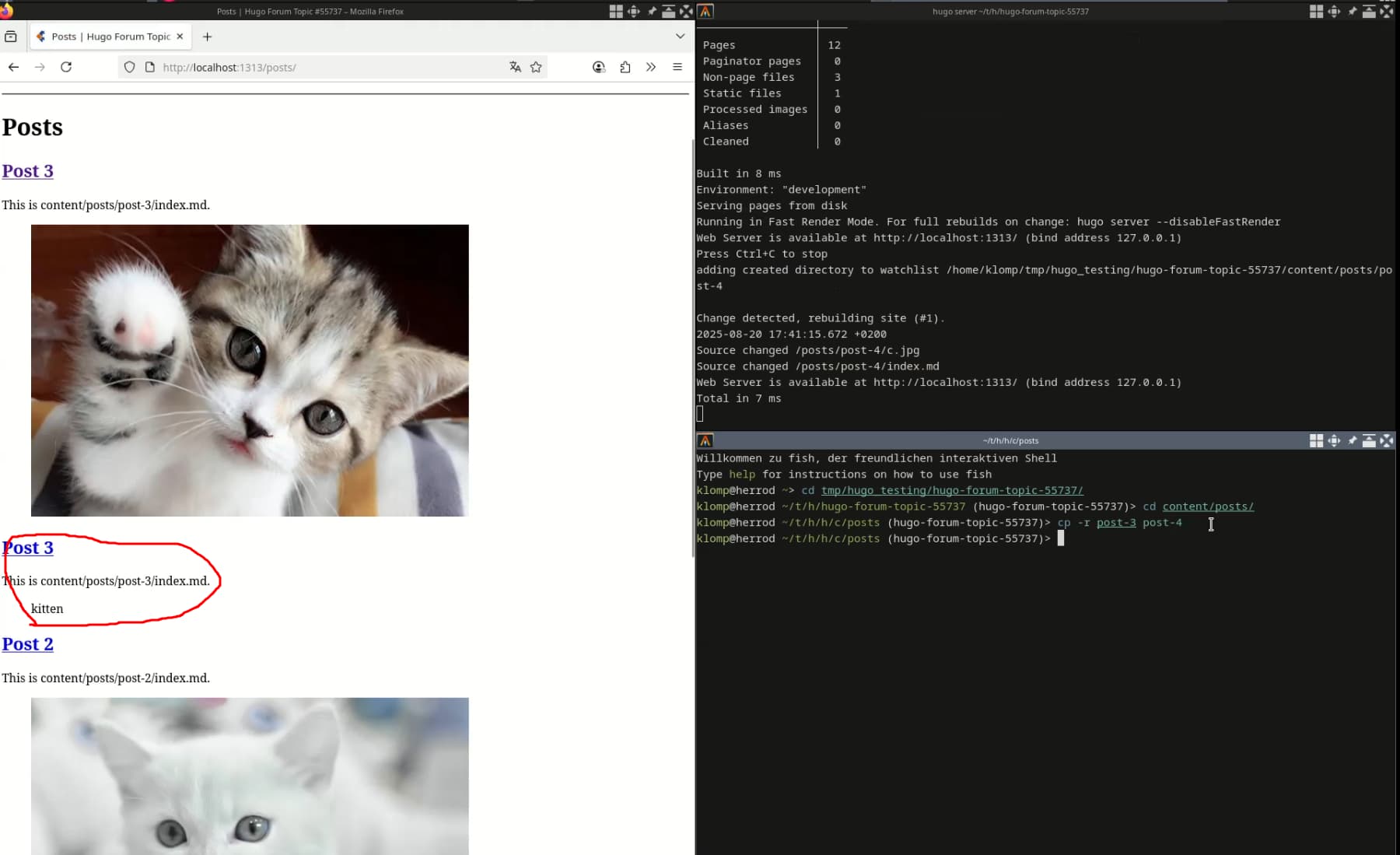Select the Posts | Hugo Forum Topic tab
Screen dimensions: 1400x855
click(110, 37)
